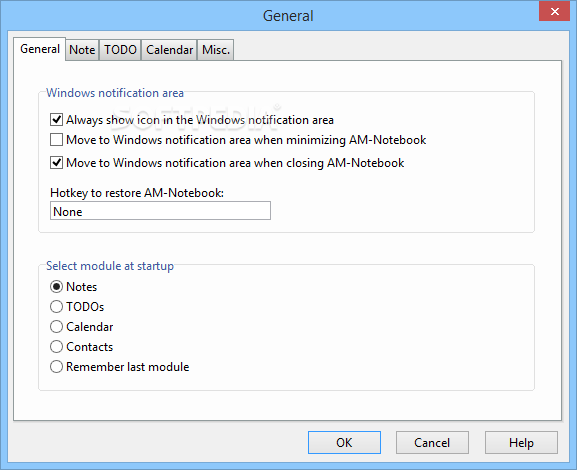Confirm settings with the OK button
Image resolution: width=577 pixels, height=470 pixels.
coord(344,443)
